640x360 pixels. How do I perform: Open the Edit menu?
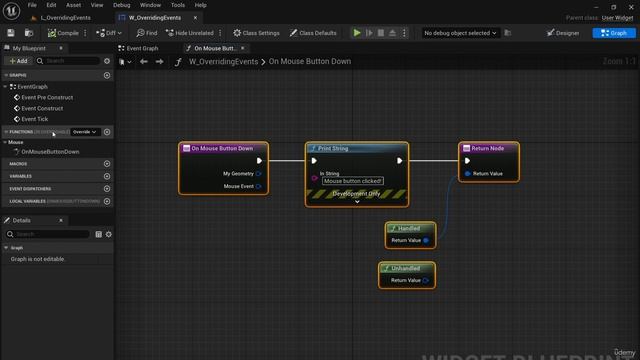coord(51,5)
